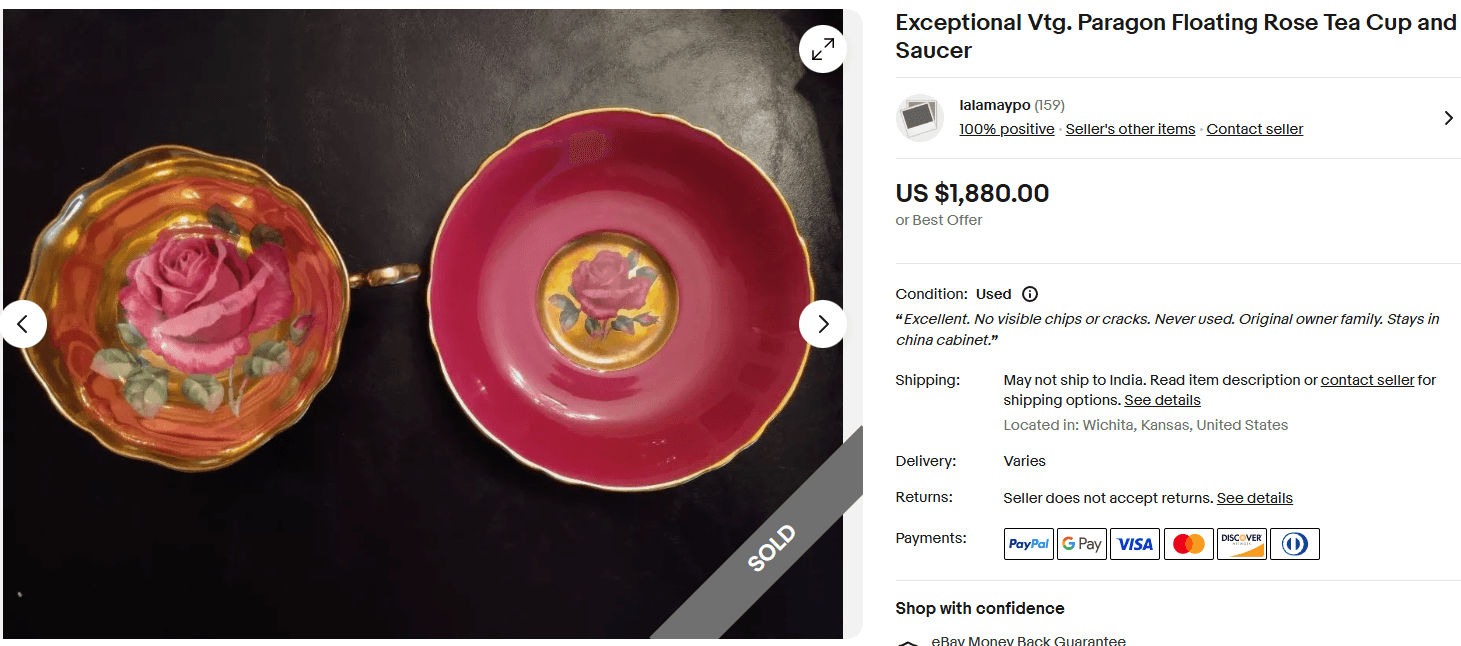Open Seller's other items
The width and height of the screenshot is (1461, 646).
[x=1129, y=128]
